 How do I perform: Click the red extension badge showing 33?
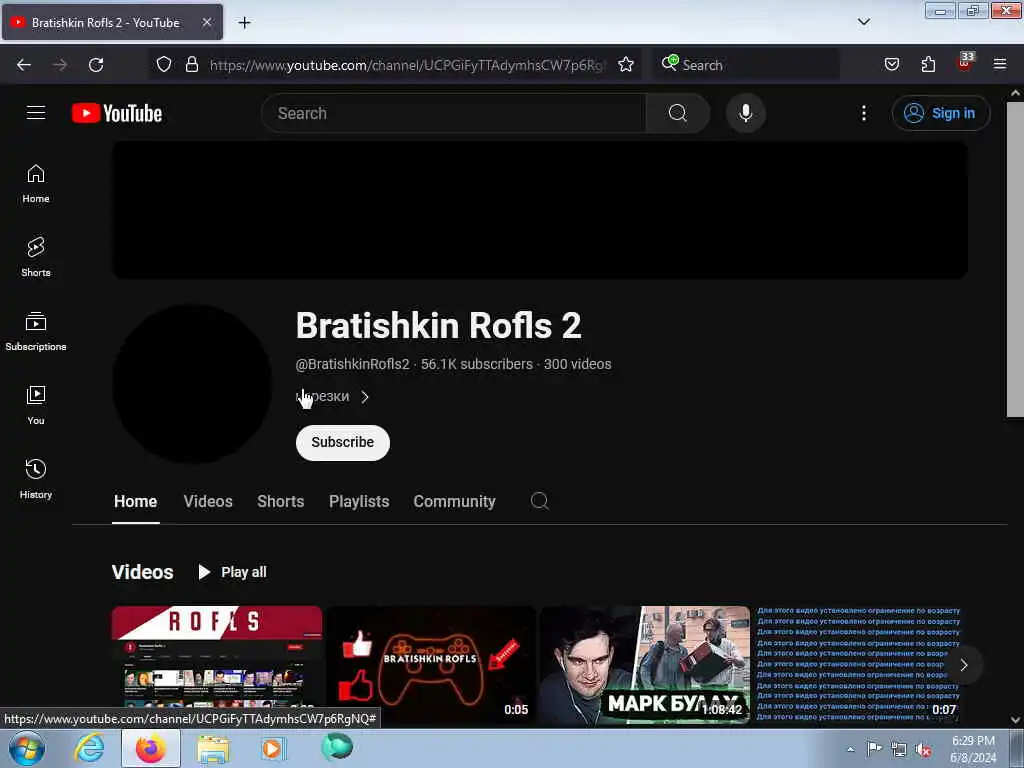click(965, 62)
